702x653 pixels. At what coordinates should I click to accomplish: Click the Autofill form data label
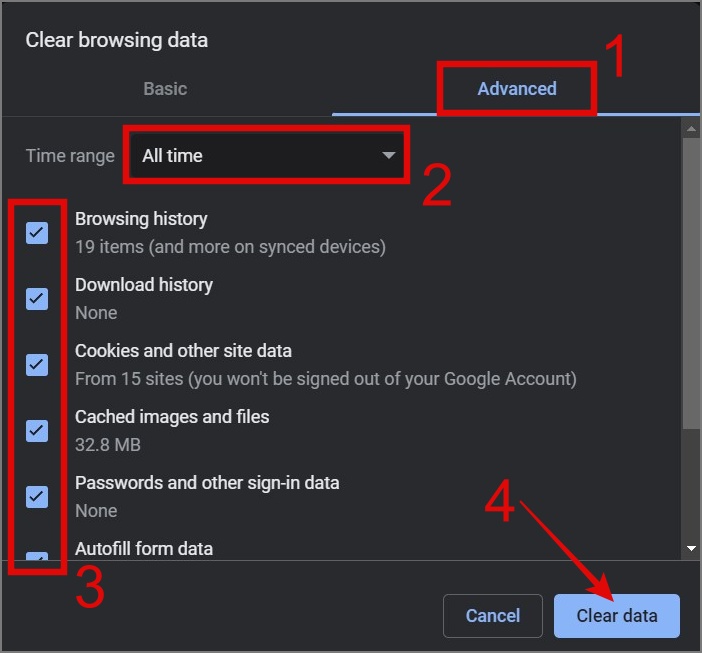[x=144, y=548]
